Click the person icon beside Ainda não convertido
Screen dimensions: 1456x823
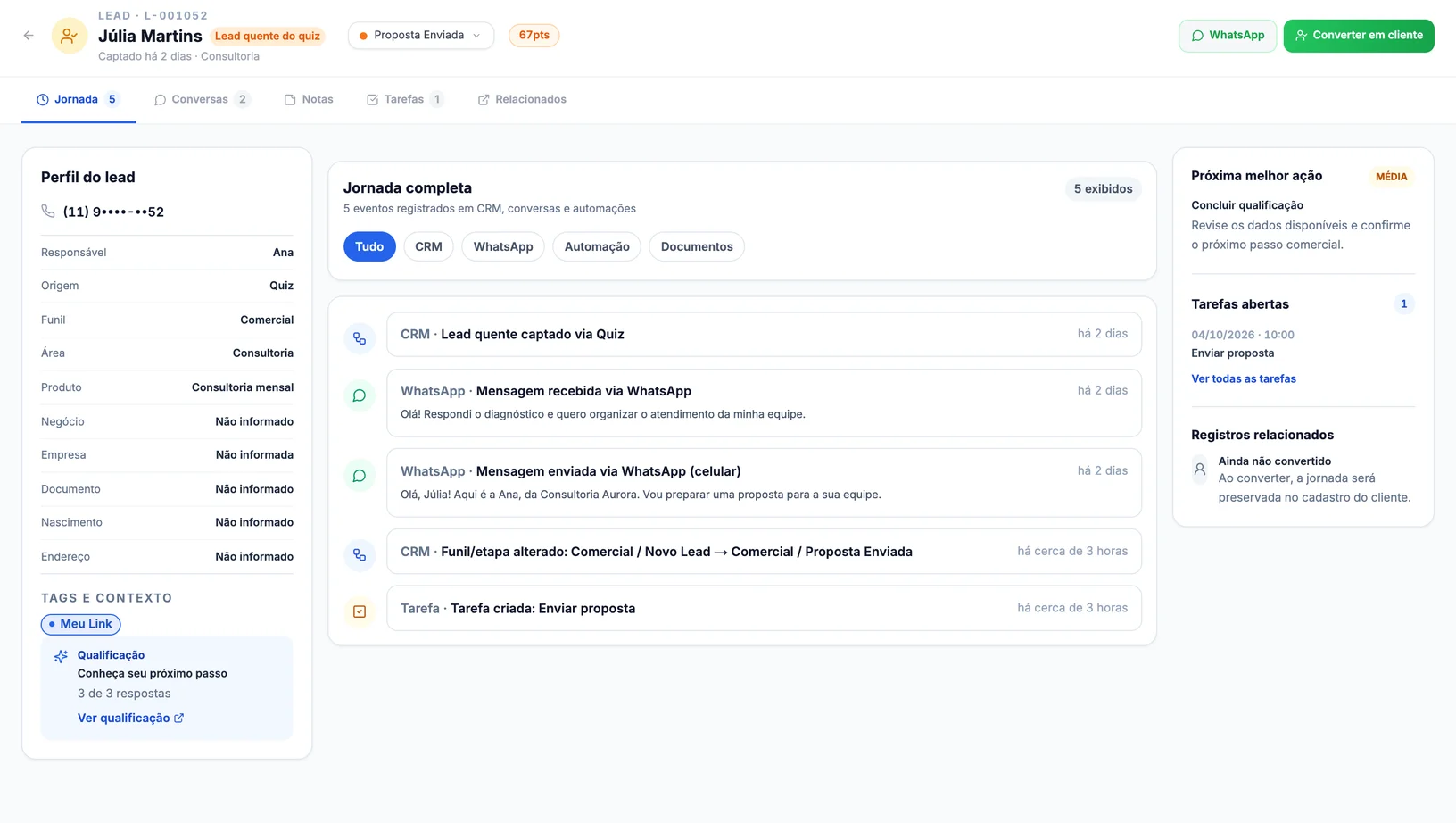click(x=1200, y=469)
